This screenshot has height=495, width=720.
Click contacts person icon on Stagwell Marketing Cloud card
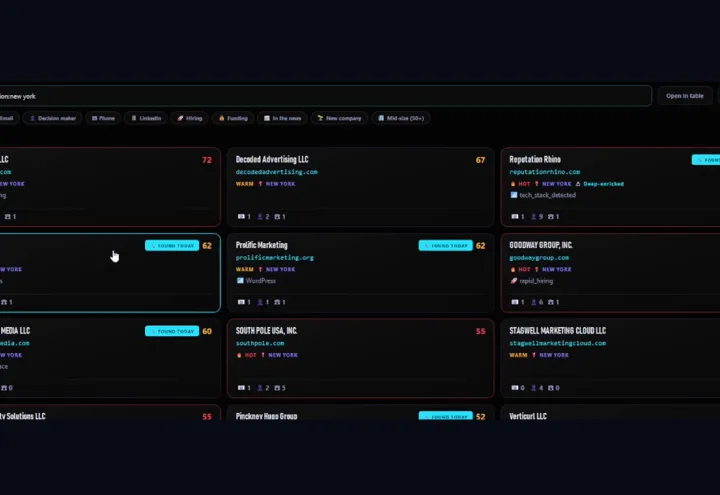(x=534, y=388)
